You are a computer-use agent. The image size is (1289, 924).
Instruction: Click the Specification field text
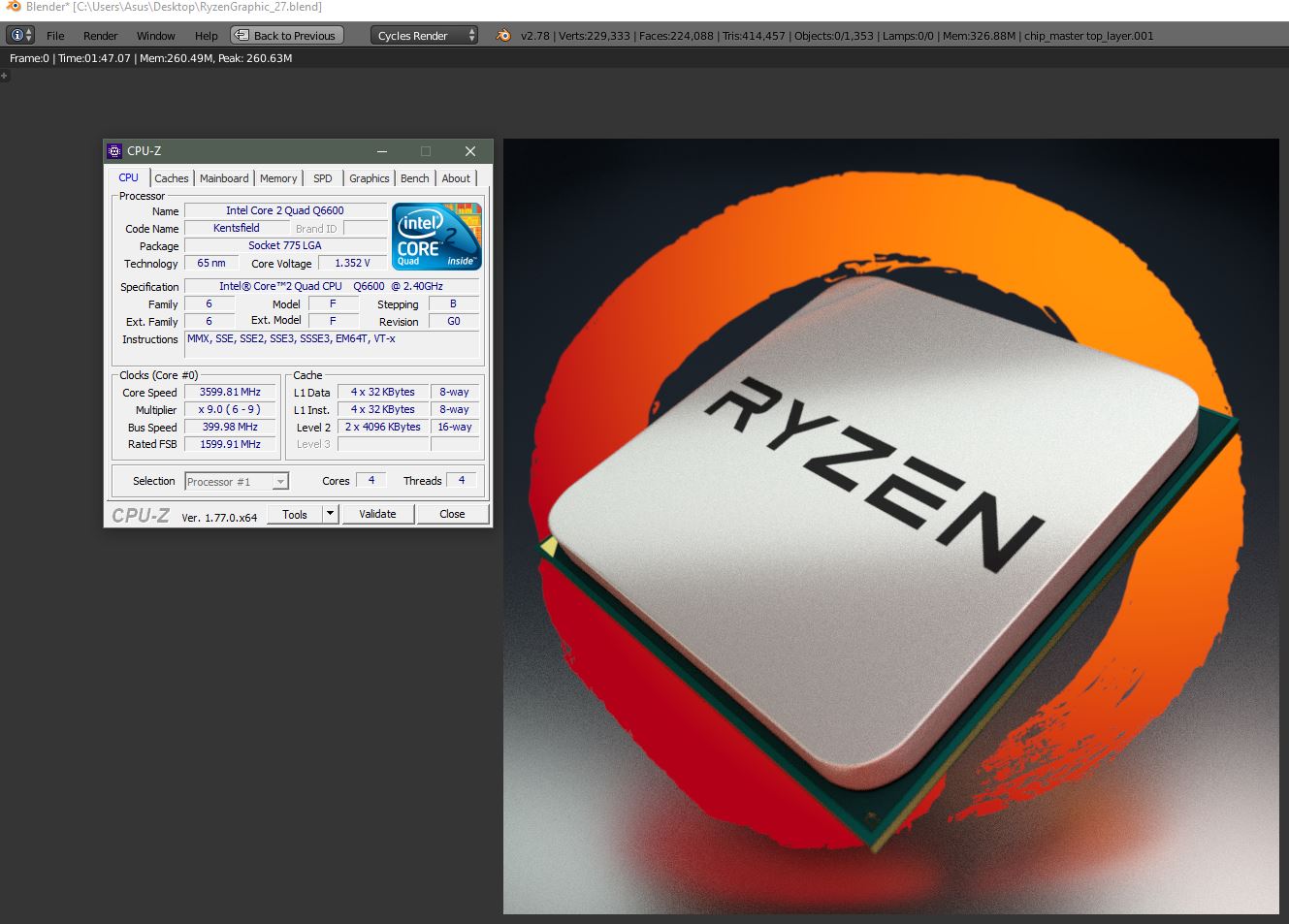pos(331,286)
